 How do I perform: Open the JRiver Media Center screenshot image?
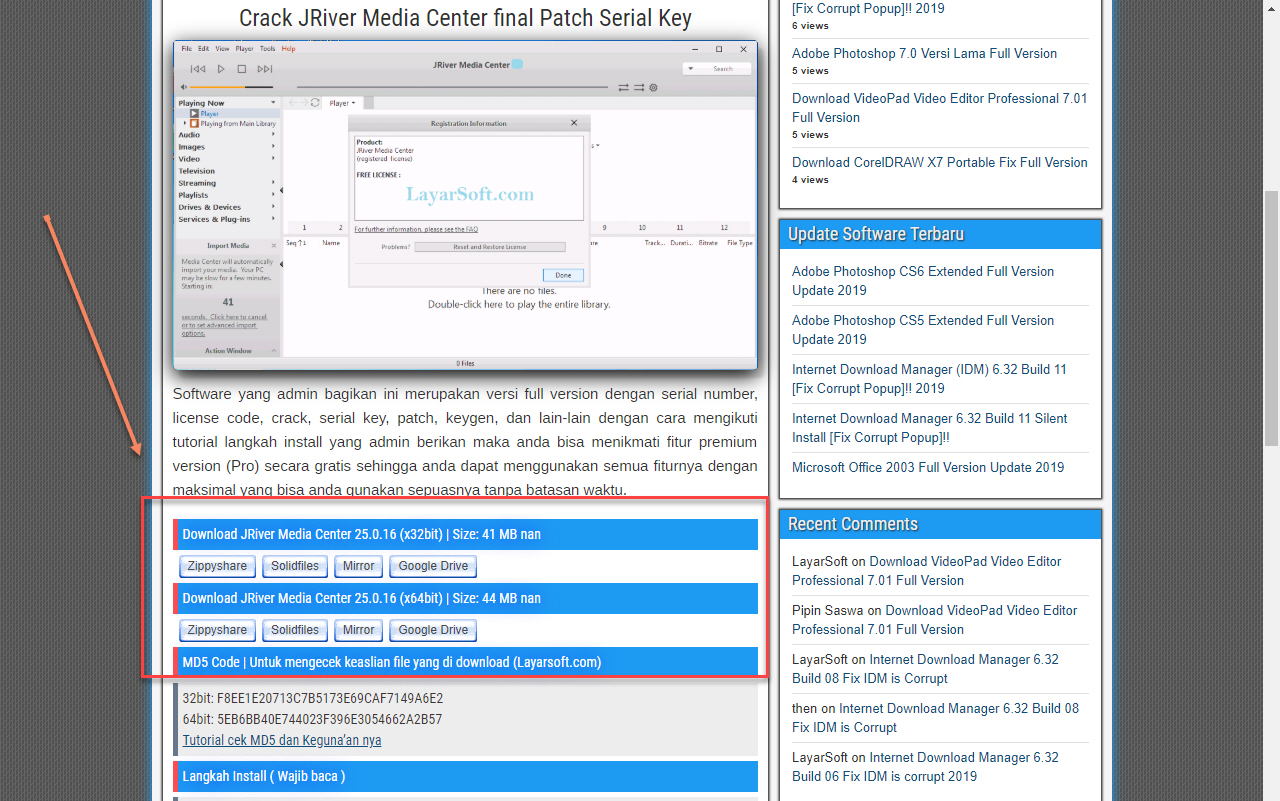tap(465, 205)
